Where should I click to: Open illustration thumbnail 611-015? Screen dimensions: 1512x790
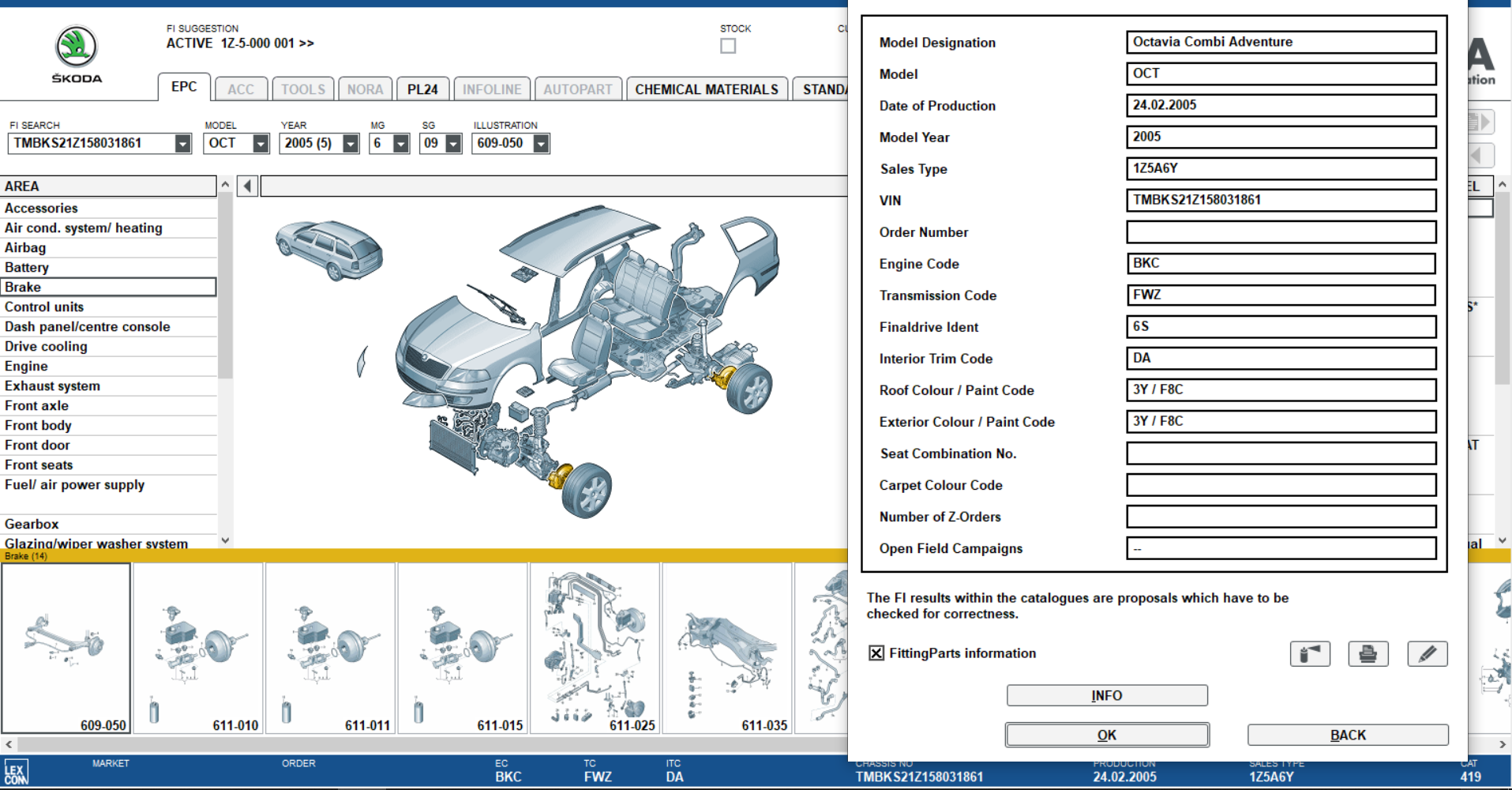[463, 649]
